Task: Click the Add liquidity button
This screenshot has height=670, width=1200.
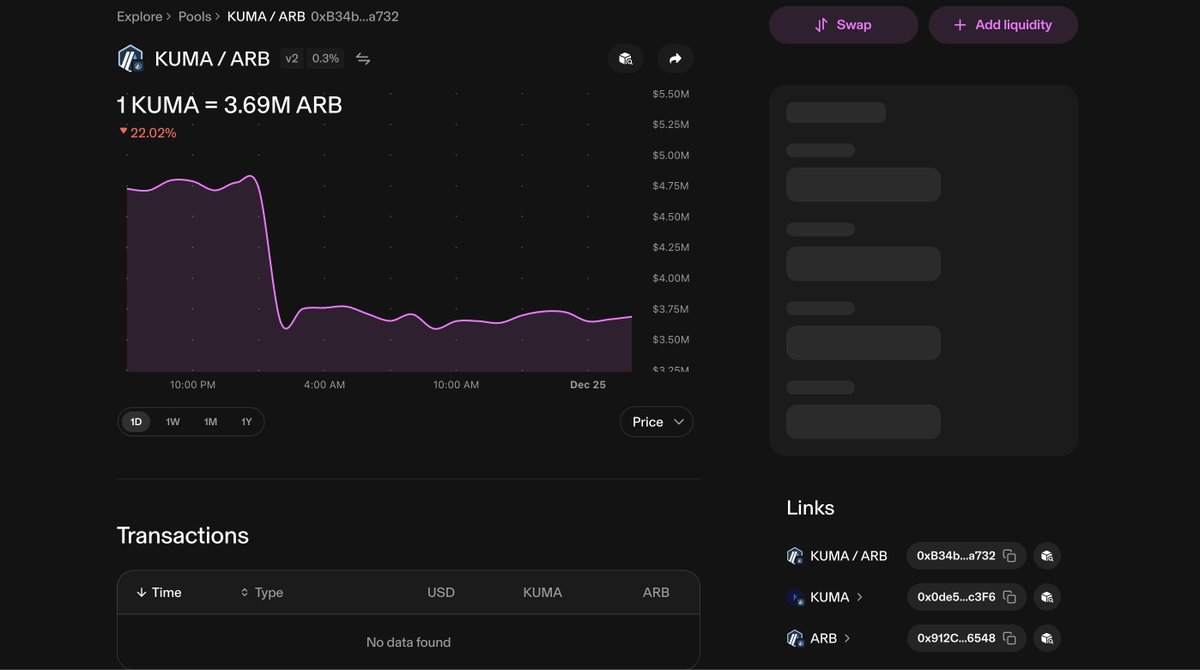Action: (1003, 25)
